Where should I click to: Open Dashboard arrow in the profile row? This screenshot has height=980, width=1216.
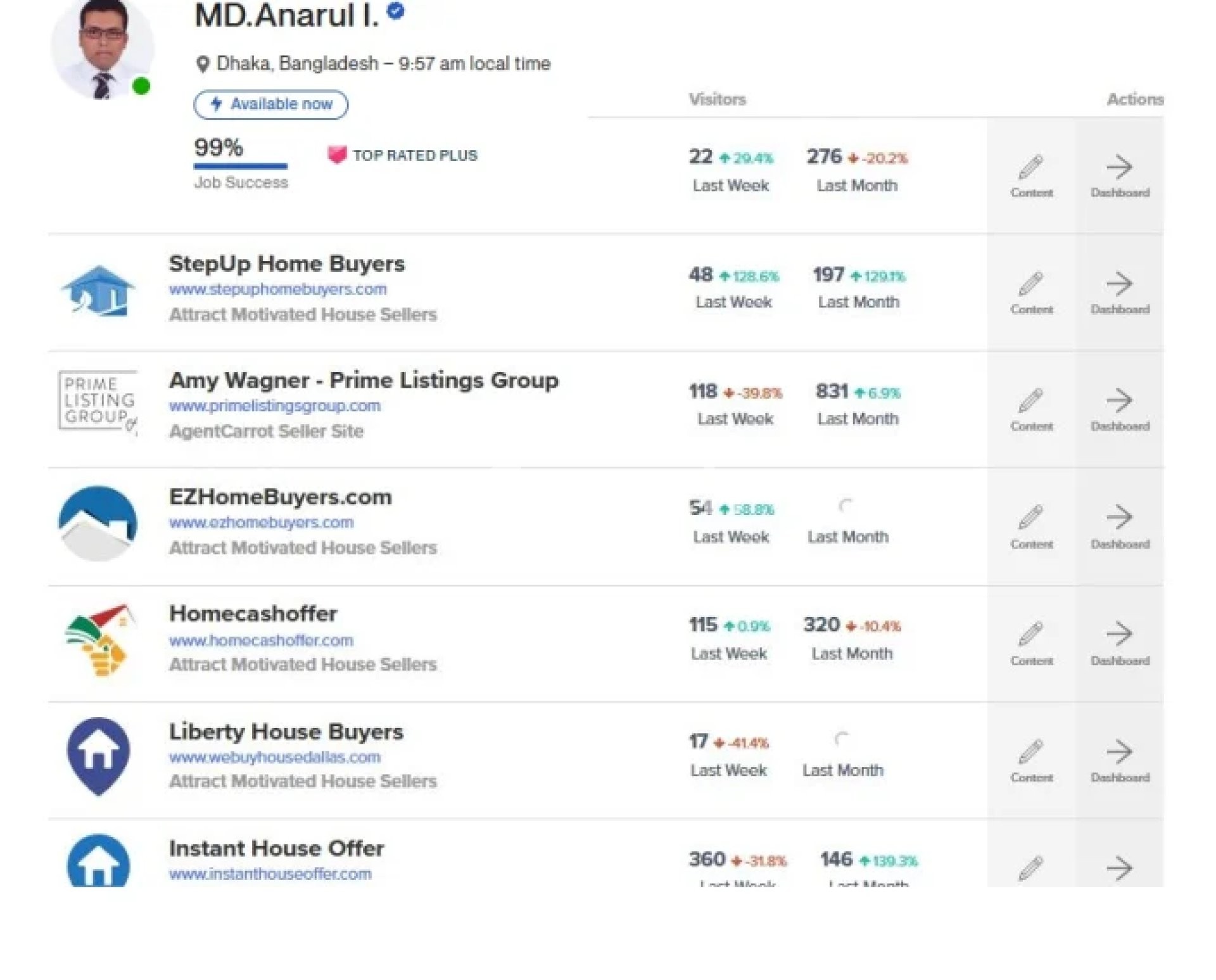pyautogui.click(x=1119, y=167)
